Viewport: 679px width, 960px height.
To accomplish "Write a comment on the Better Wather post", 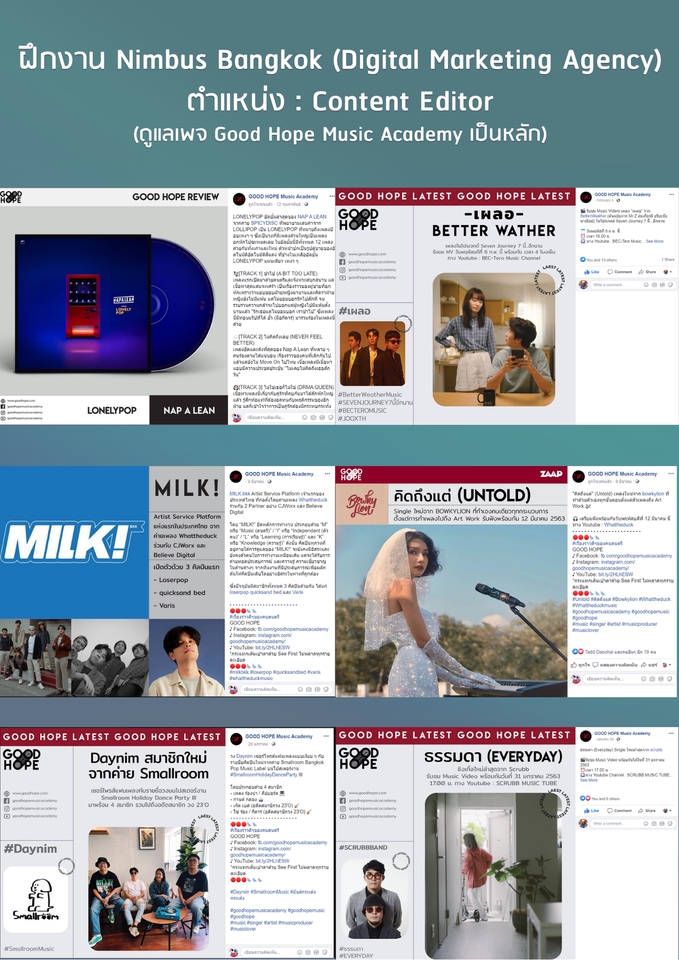I will 634,285.
